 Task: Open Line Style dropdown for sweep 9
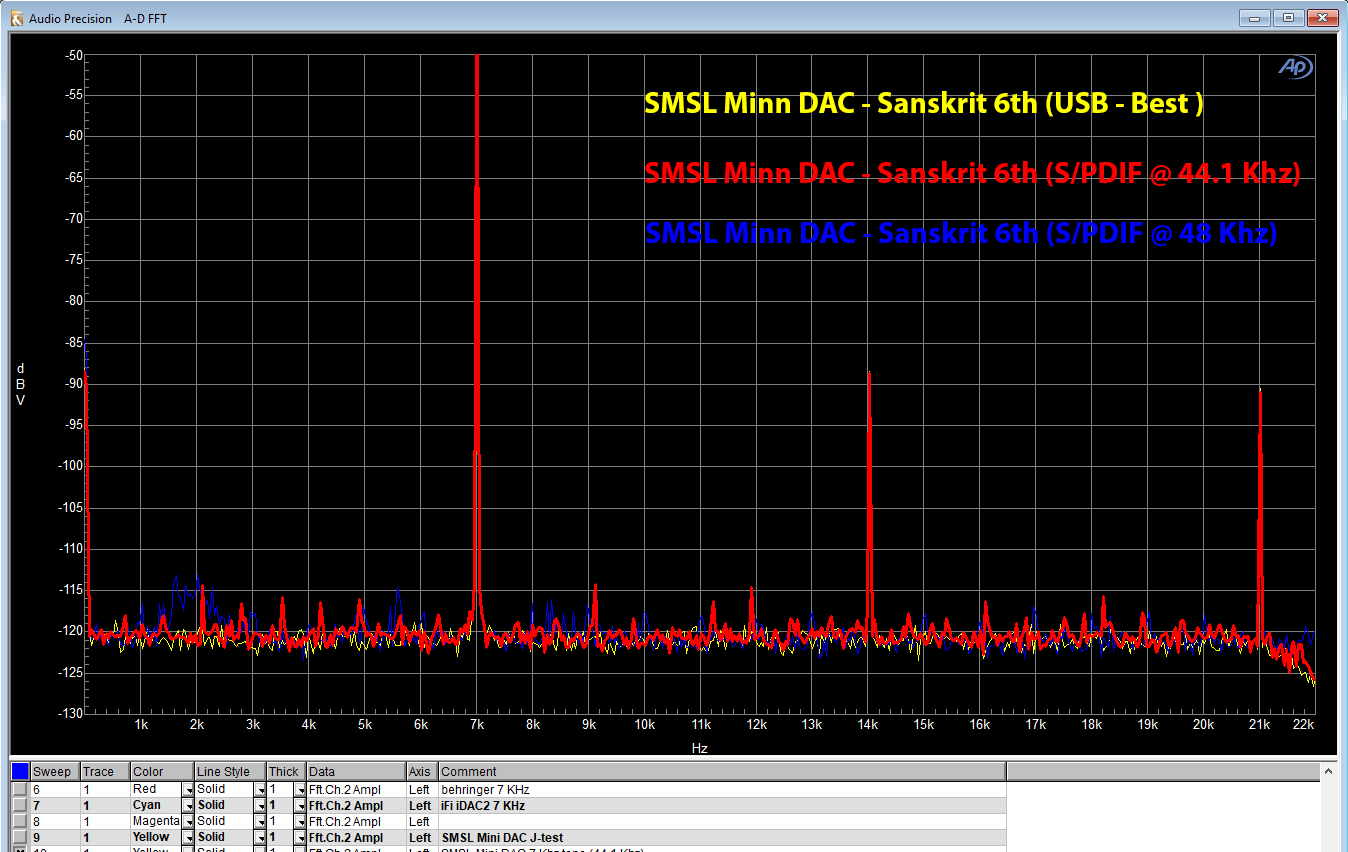coord(260,838)
